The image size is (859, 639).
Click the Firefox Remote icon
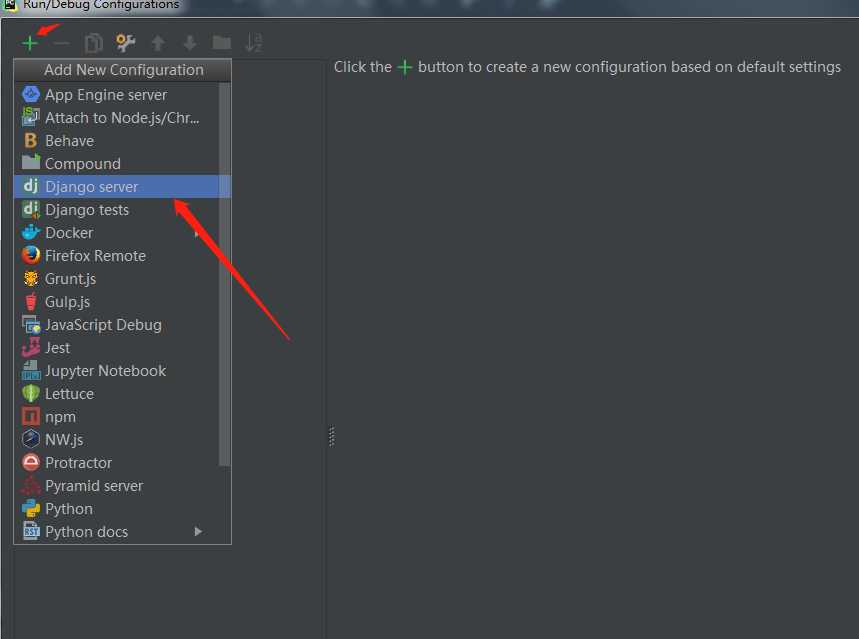tap(31, 255)
